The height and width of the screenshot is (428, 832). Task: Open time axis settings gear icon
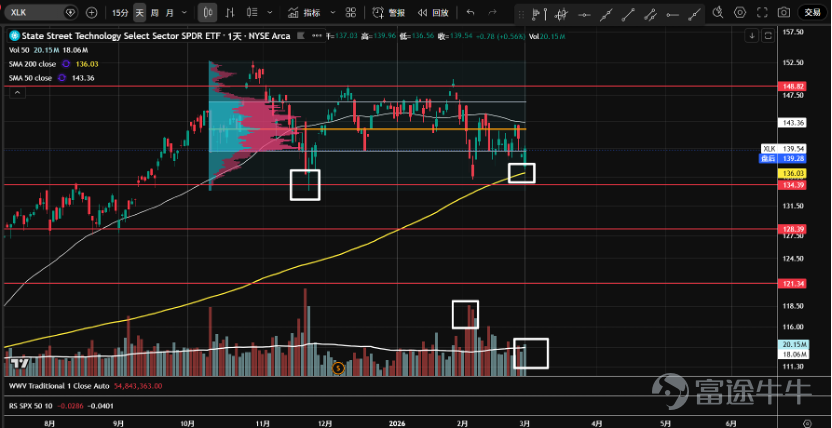click(x=808, y=423)
